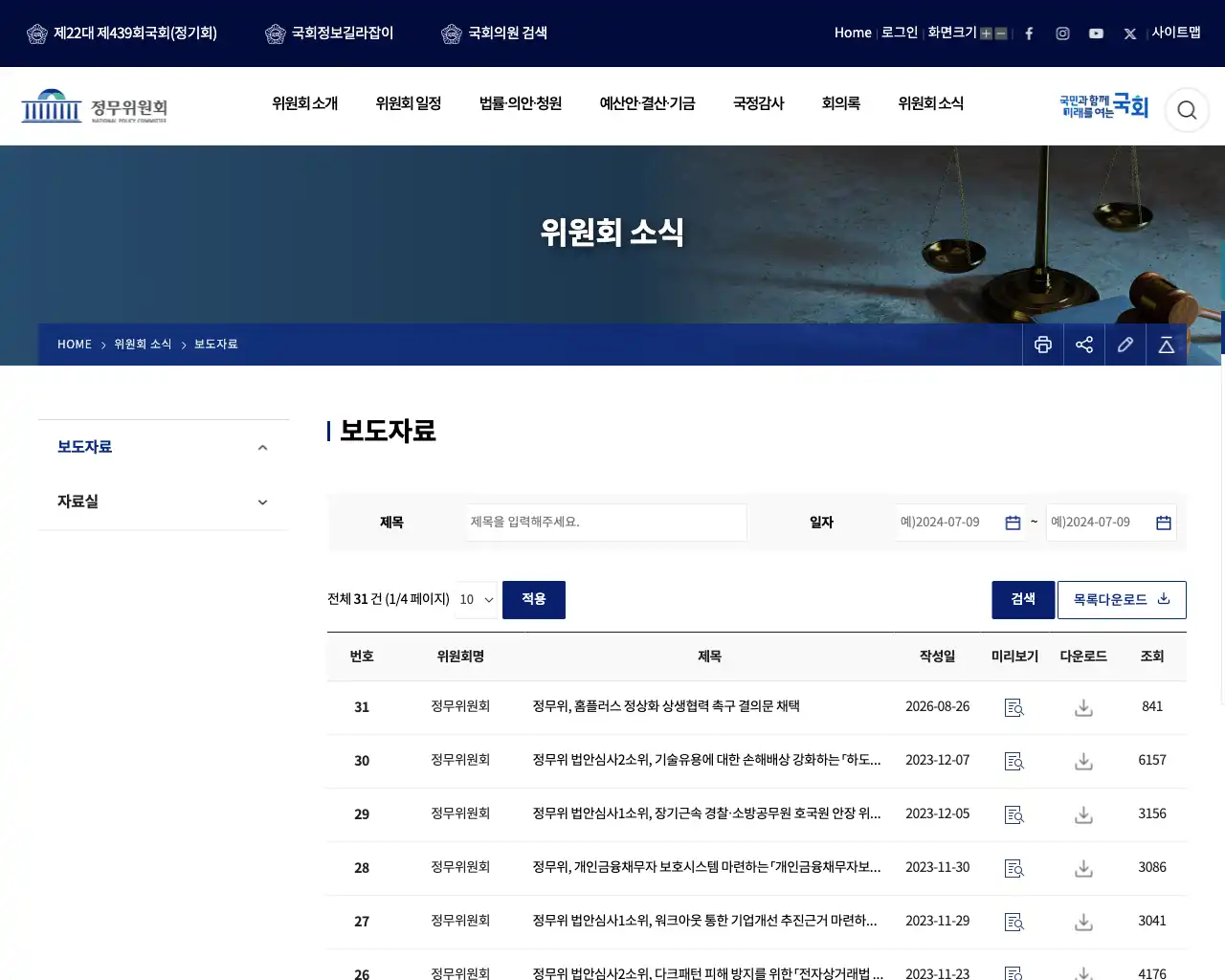The height and width of the screenshot is (980, 1225).
Task: Click the HOME breadcrumb link
Action: [75, 345]
